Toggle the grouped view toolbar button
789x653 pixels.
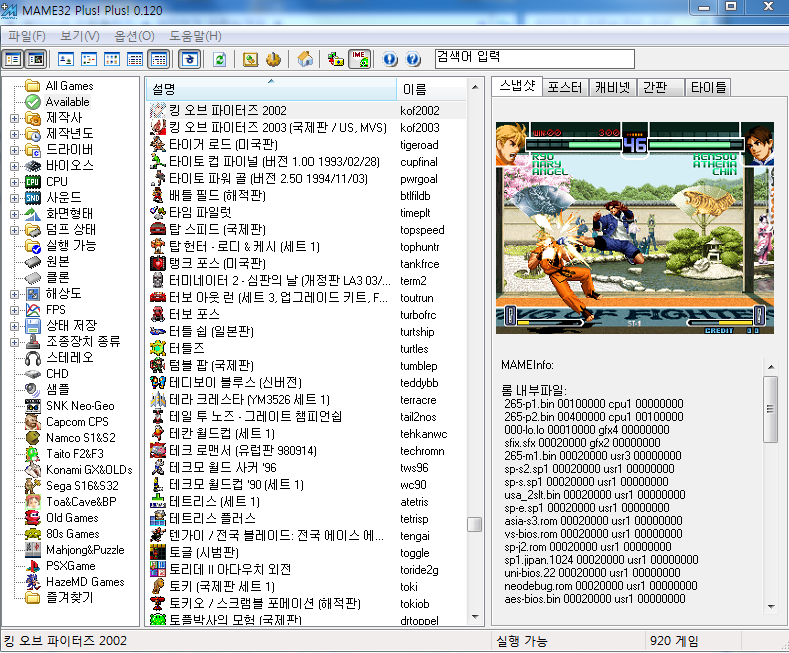coord(159,59)
